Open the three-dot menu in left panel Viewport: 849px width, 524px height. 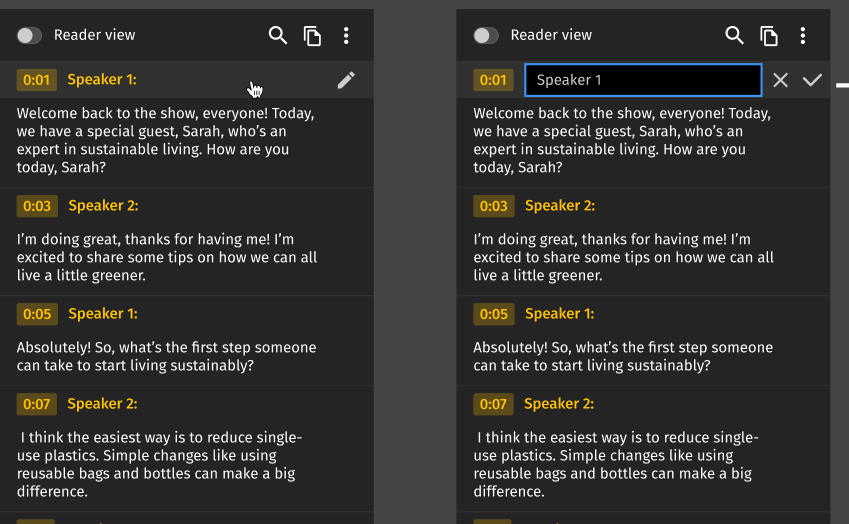click(x=346, y=36)
